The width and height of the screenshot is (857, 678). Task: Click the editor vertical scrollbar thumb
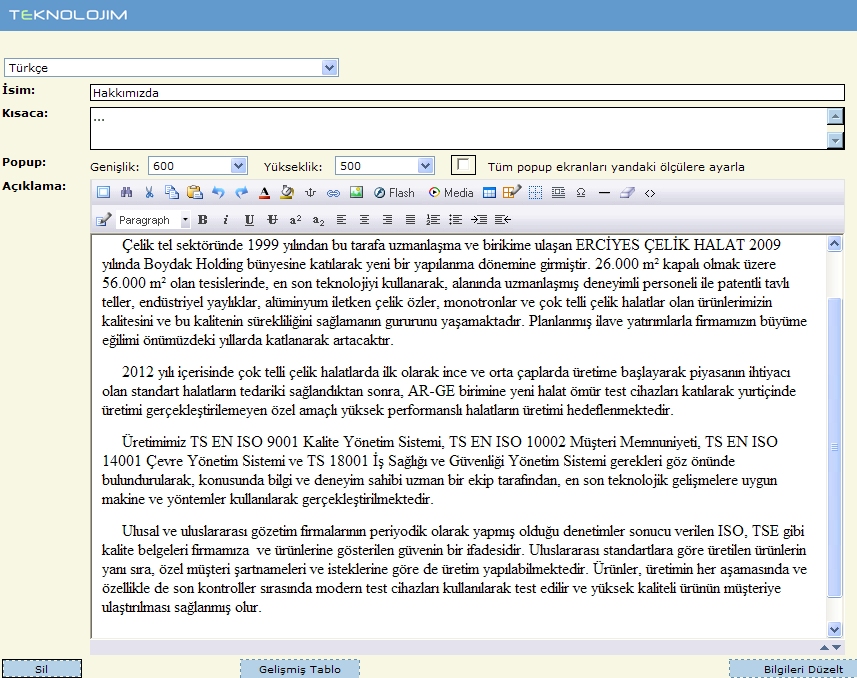click(835, 447)
